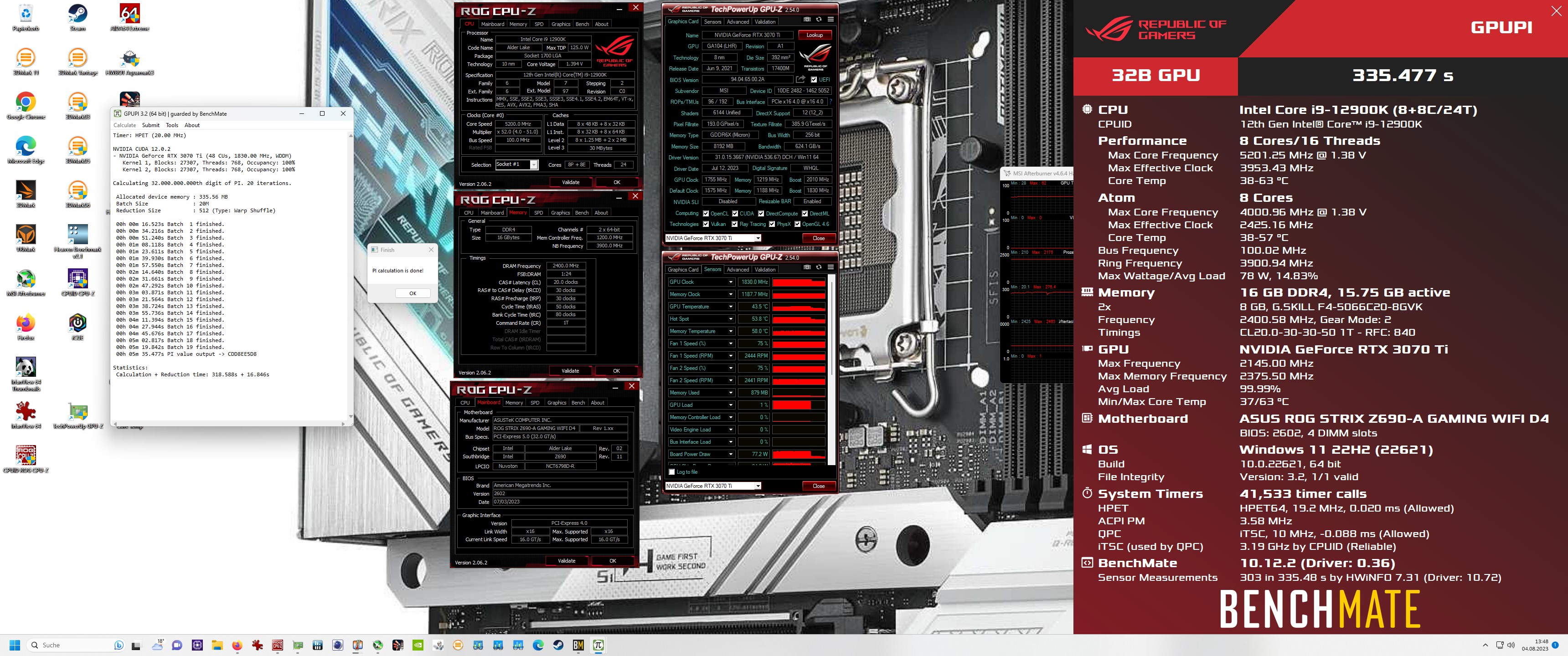Open Google Chrome desktop shortcut
The image size is (1568, 656).
[26, 106]
